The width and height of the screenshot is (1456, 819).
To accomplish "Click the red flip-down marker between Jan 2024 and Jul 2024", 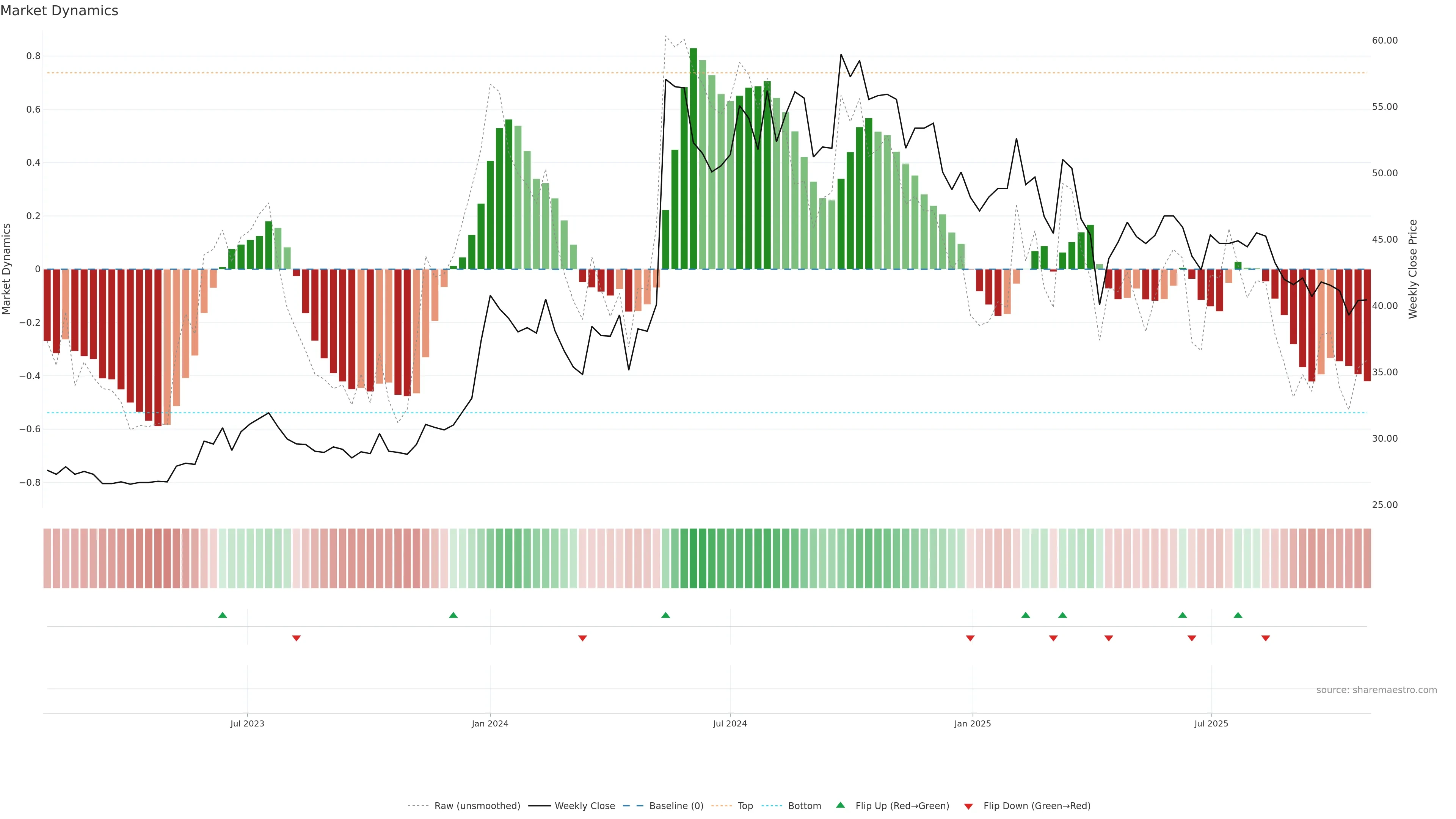I will (x=582, y=638).
